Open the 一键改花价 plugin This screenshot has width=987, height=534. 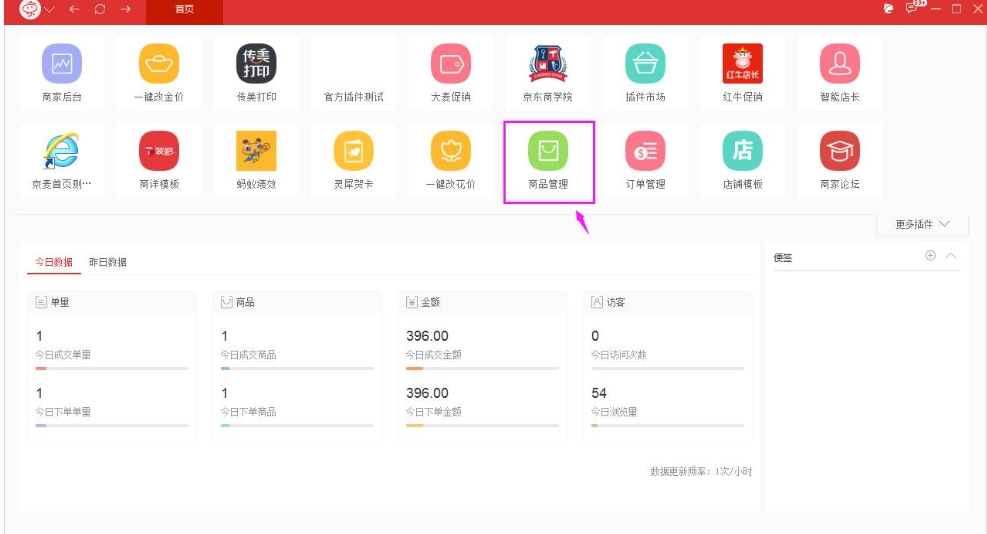(x=451, y=151)
